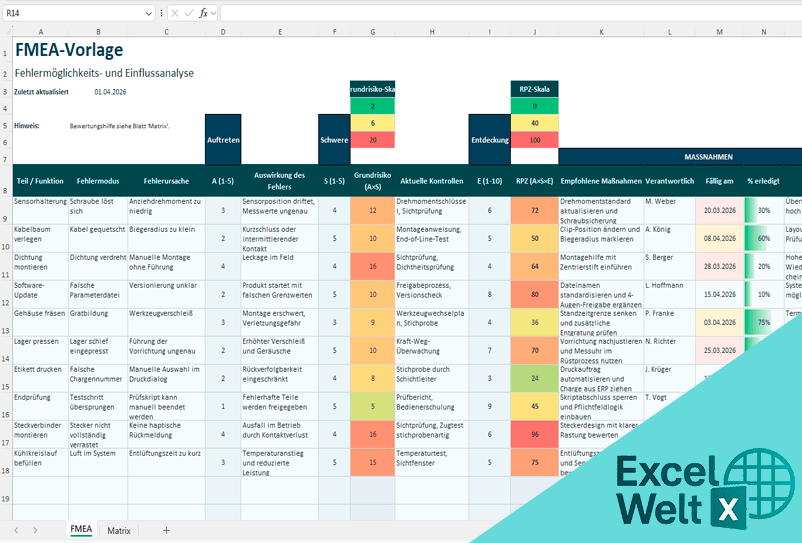Select column D header

click(x=223, y=32)
